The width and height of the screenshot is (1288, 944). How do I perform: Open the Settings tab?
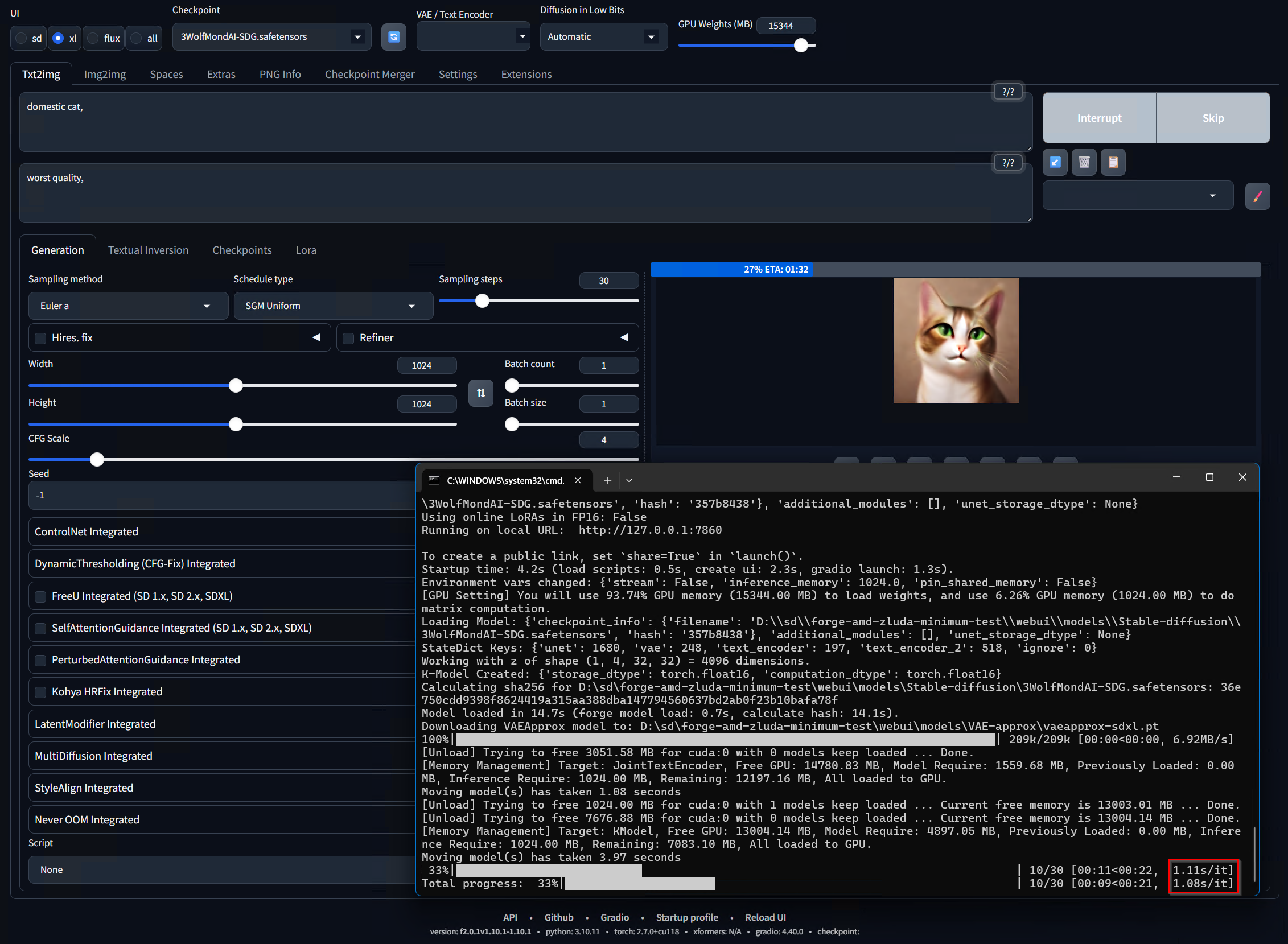coord(458,75)
